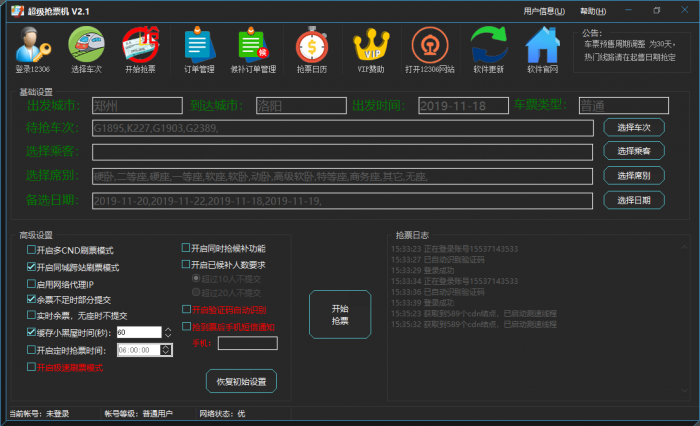Click the 手机 phone number input field

240,343
